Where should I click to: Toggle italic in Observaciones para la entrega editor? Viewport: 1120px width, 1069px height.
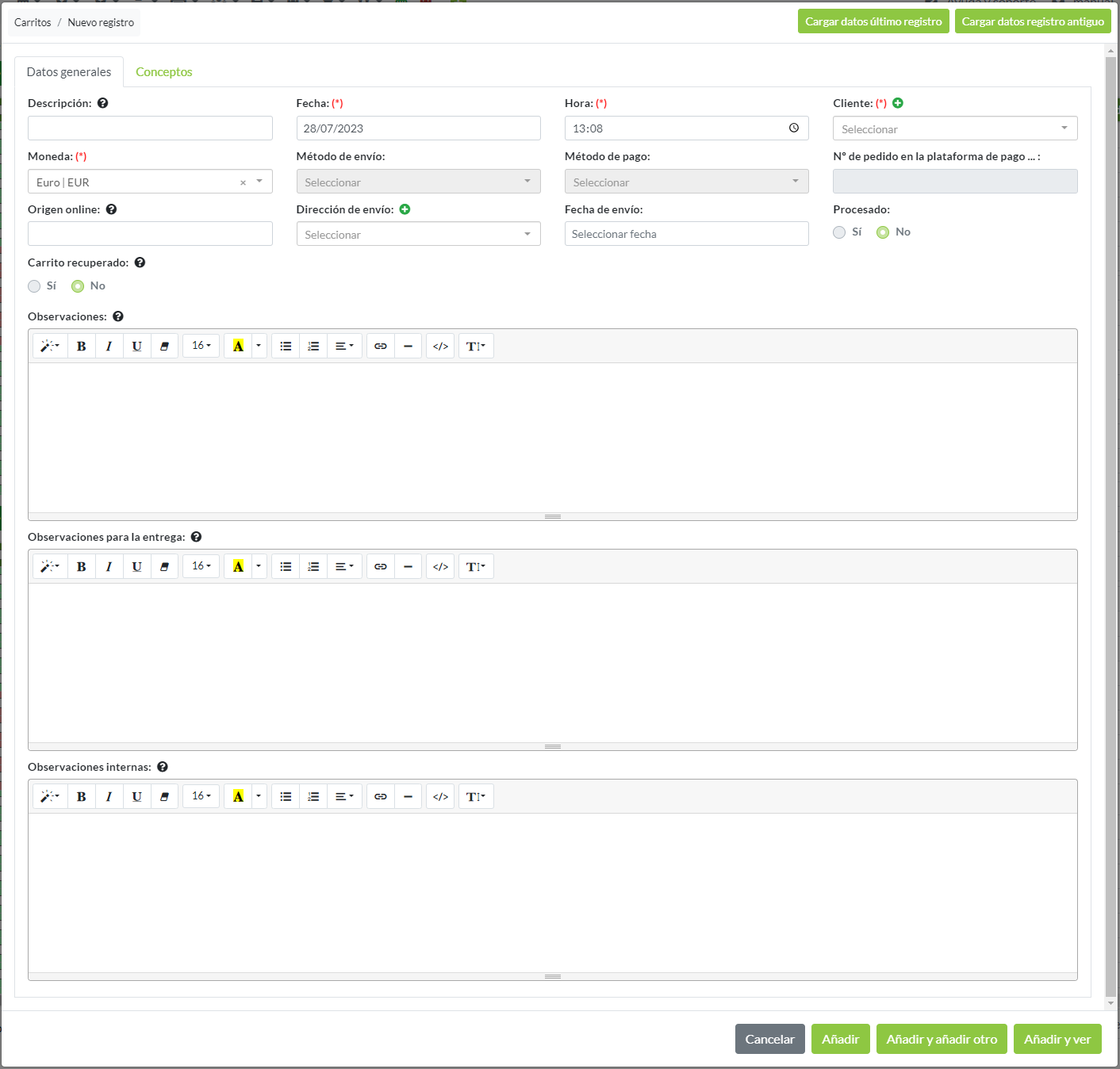click(109, 566)
